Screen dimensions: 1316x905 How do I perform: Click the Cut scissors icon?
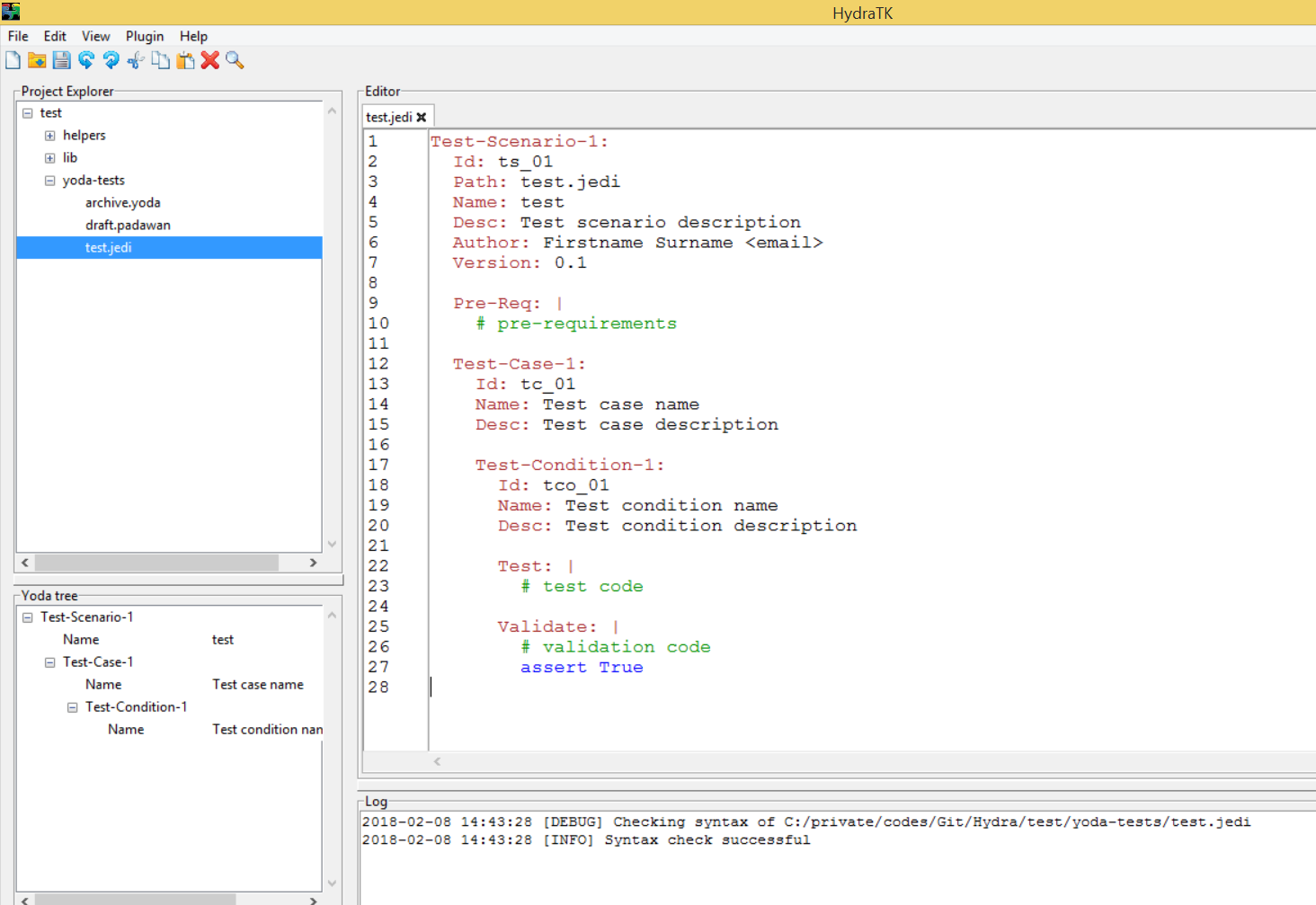(x=136, y=60)
